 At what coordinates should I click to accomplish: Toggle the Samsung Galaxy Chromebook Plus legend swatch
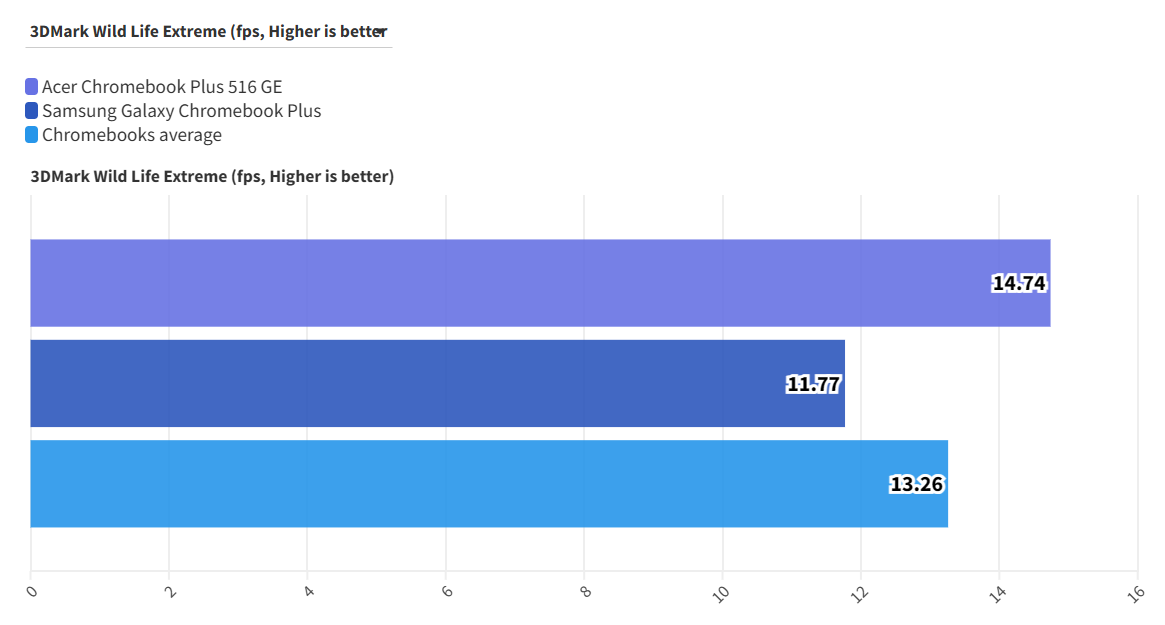click(x=32, y=111)
